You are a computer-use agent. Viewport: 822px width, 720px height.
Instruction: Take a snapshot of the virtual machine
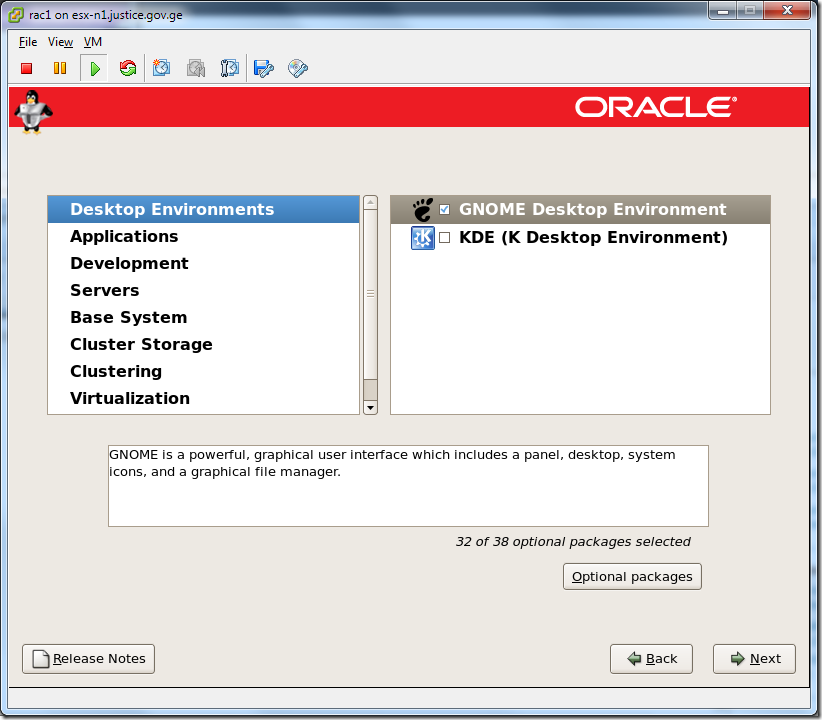161,68
